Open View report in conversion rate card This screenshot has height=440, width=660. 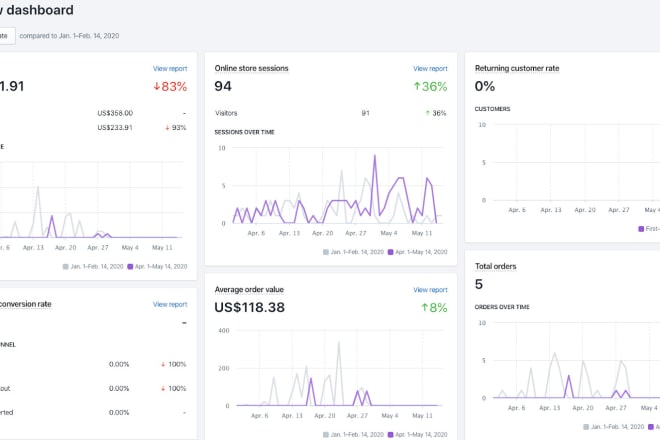pos(170,304)
